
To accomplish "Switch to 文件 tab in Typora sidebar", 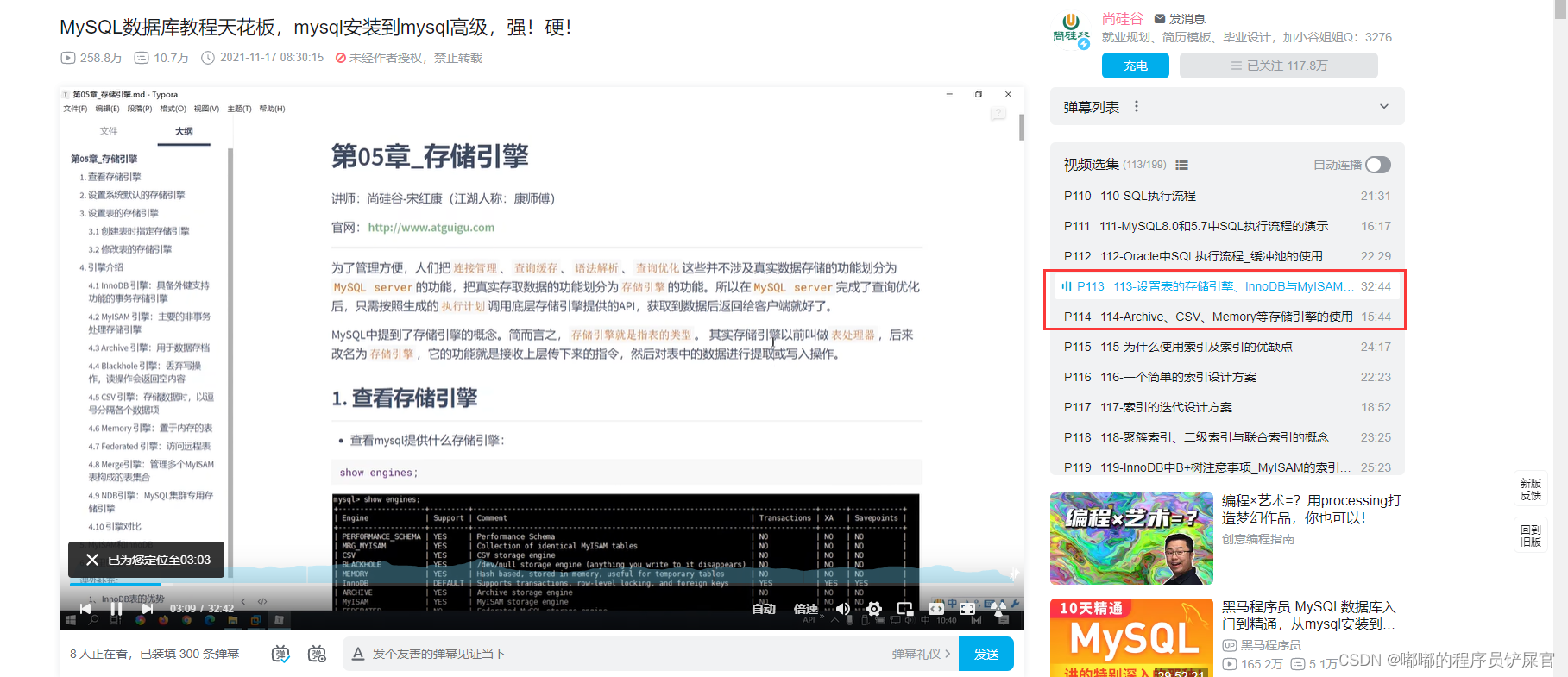I will pyautogui.click(x=109, y=131).
